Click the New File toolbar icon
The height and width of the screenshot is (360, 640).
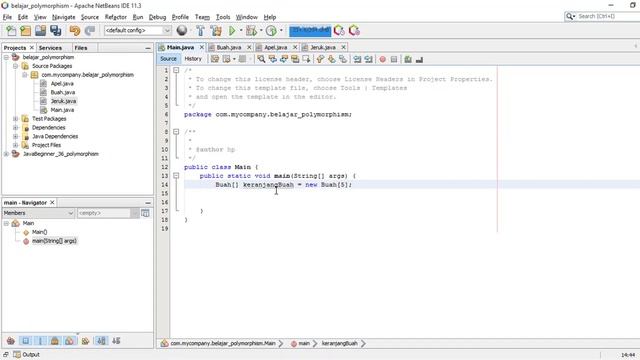tap(11, 31)
